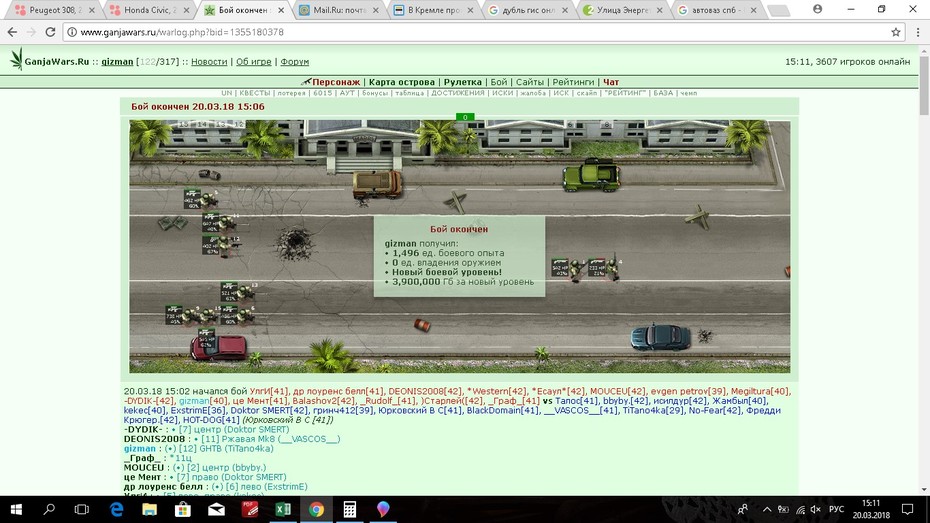
Task: Close the Бой окончен browser tab
Action: coord(281,11)
